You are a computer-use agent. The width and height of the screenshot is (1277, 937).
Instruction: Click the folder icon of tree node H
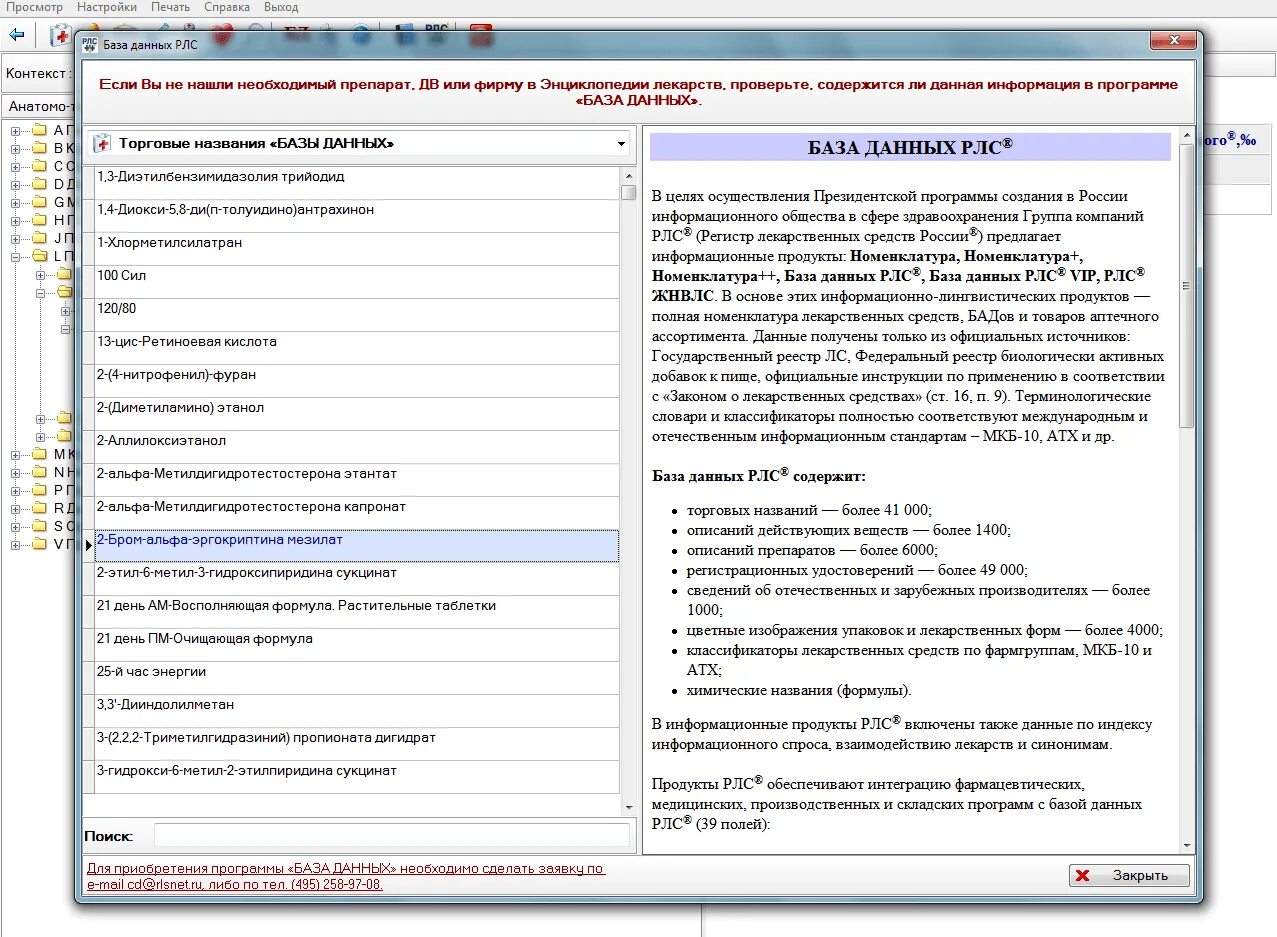click(x=39, y=220)
